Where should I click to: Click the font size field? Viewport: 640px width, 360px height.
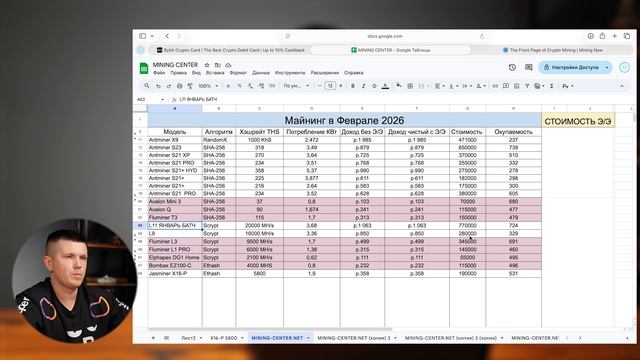click(x=330, y=86)
